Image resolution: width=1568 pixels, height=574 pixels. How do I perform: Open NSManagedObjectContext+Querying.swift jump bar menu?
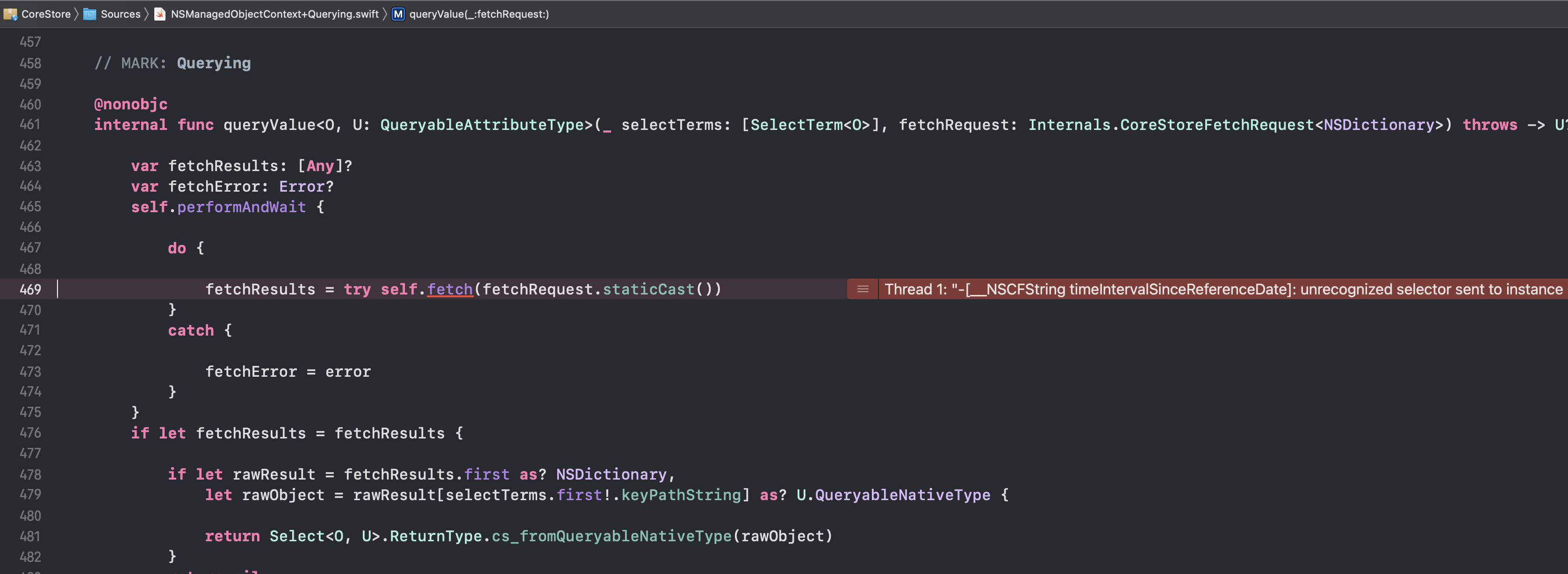coord(274,14)
